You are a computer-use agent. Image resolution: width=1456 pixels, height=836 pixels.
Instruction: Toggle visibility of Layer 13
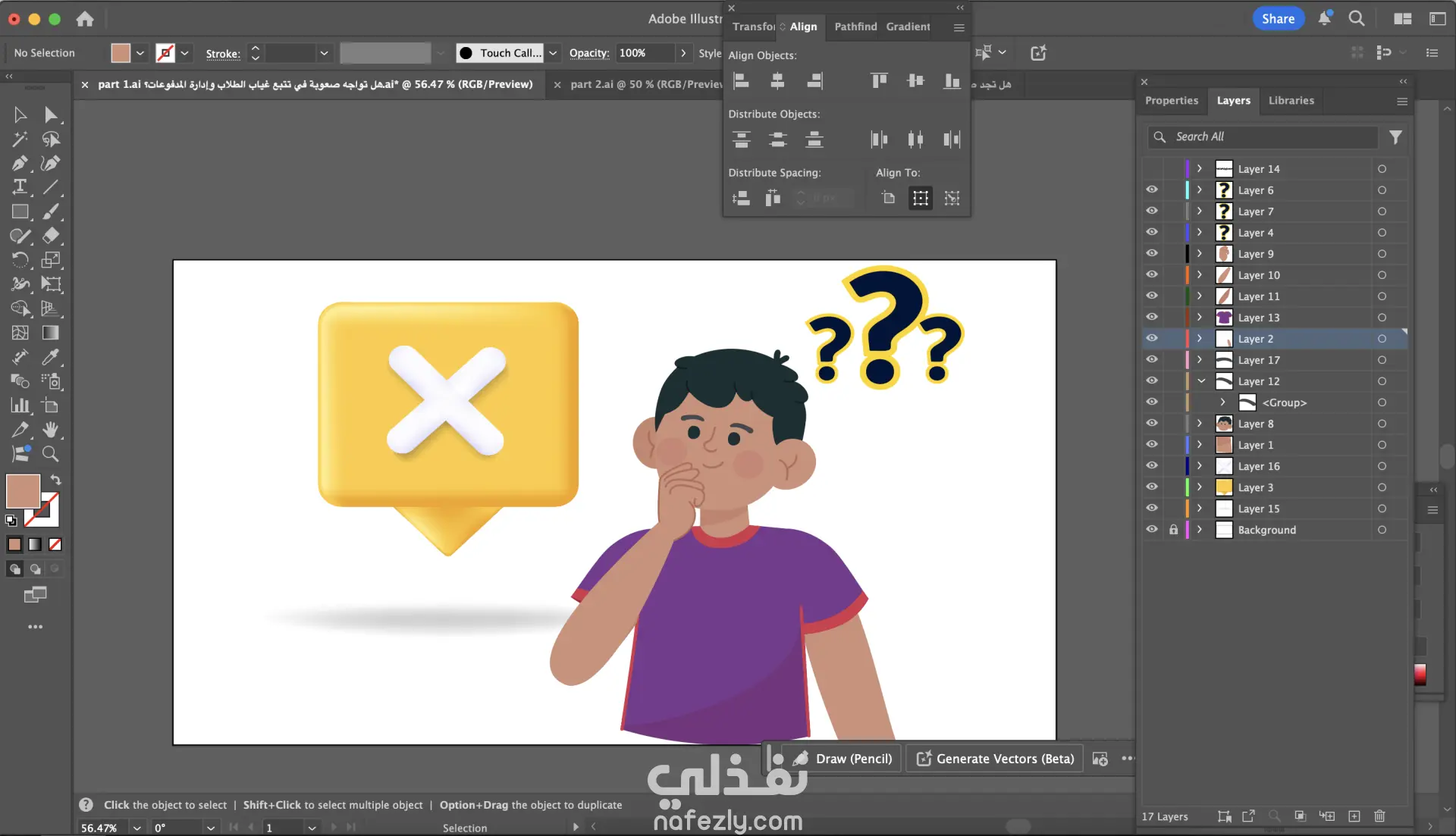[1152, 317]
